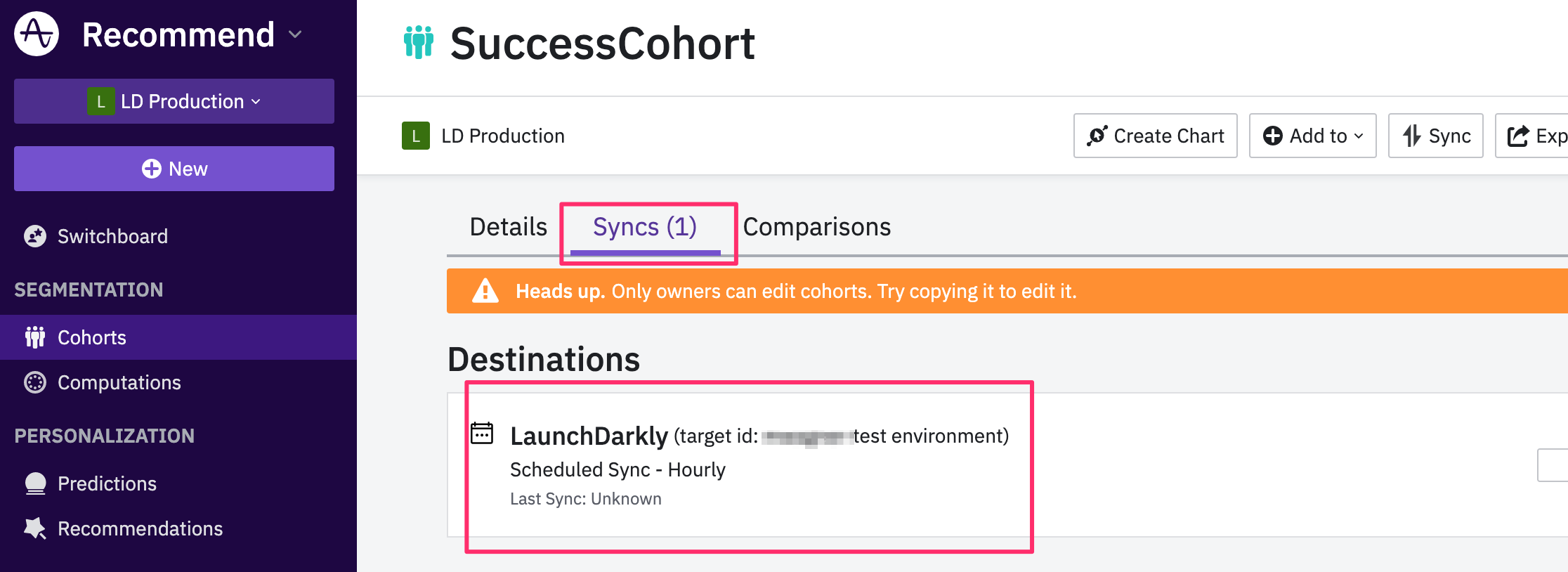Switch to the Details tab

coord(508,227)
